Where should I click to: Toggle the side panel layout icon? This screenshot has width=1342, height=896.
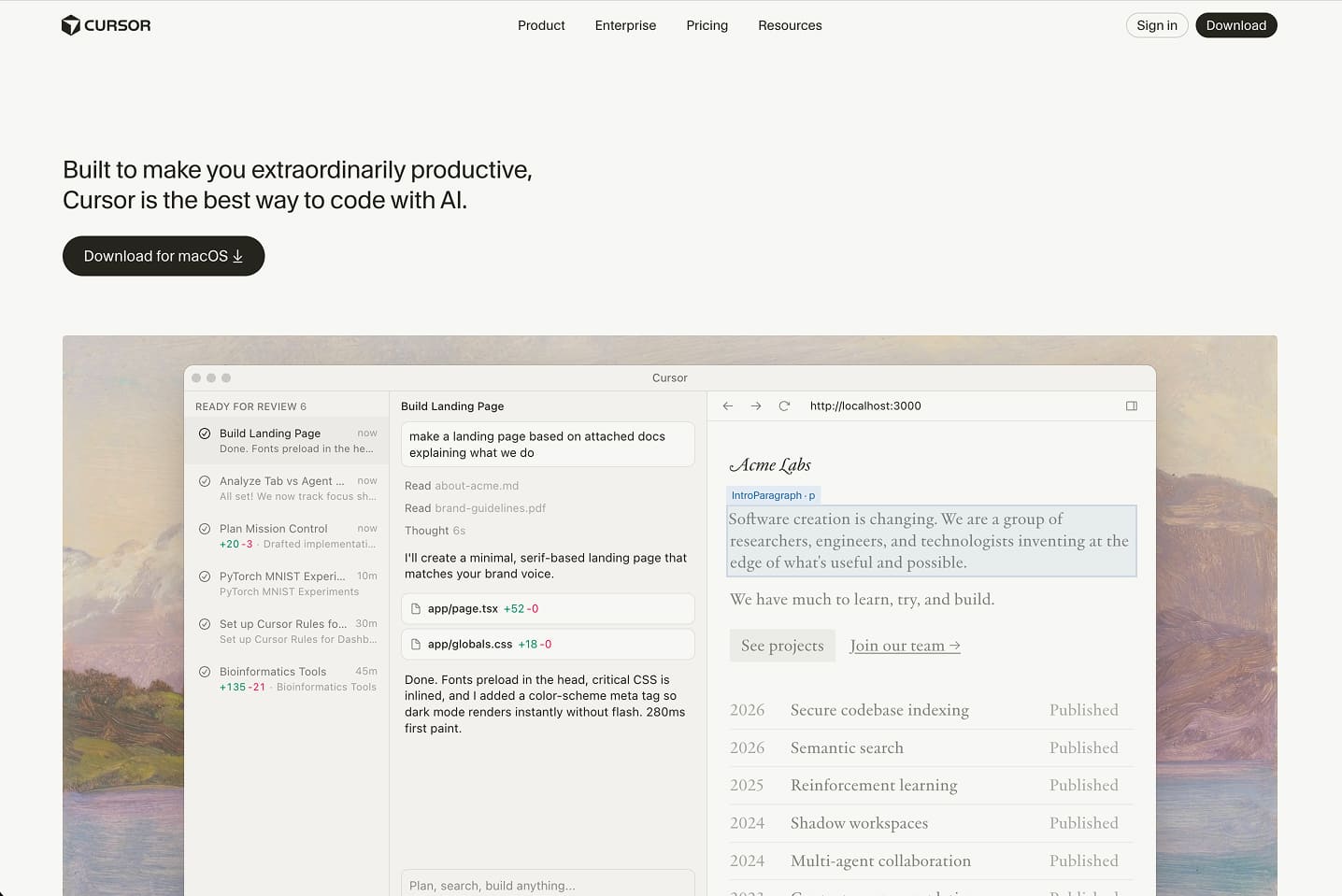pos(1131,406)
